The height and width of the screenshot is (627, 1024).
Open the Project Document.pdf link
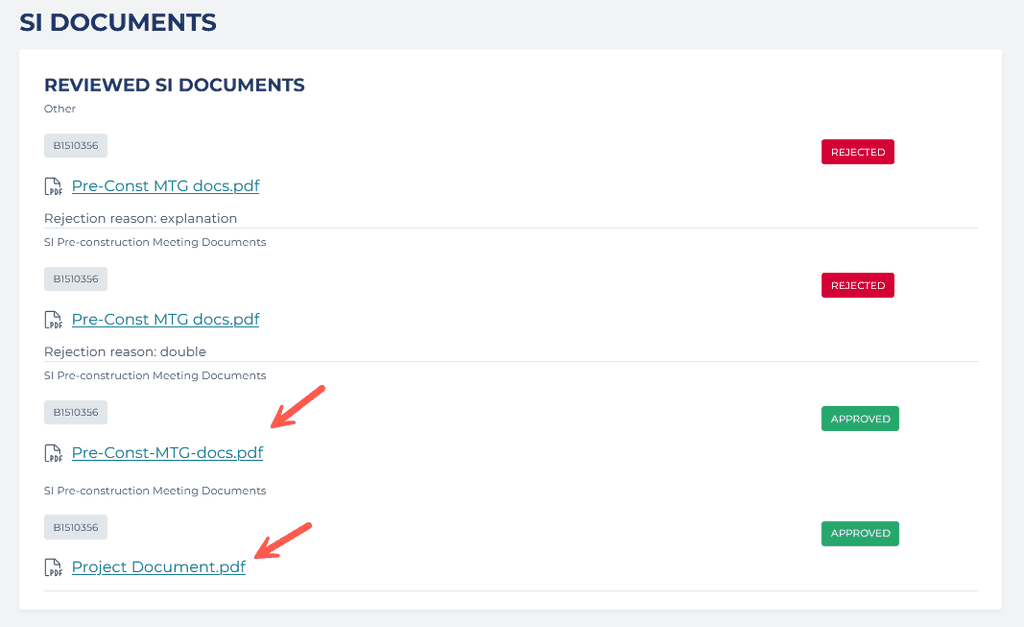[159, 567]
